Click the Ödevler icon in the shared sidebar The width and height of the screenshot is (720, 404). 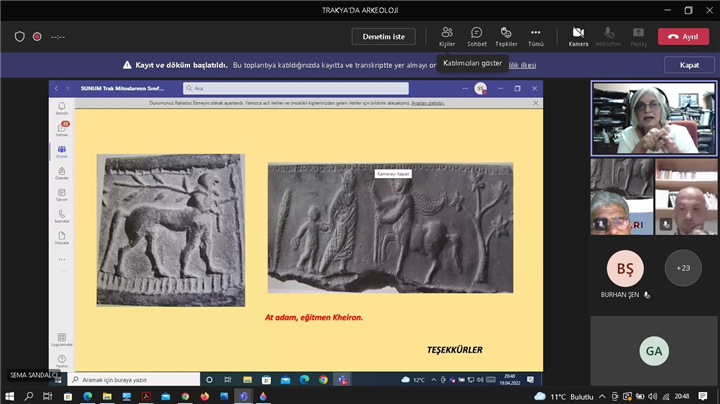click(62, 173)
